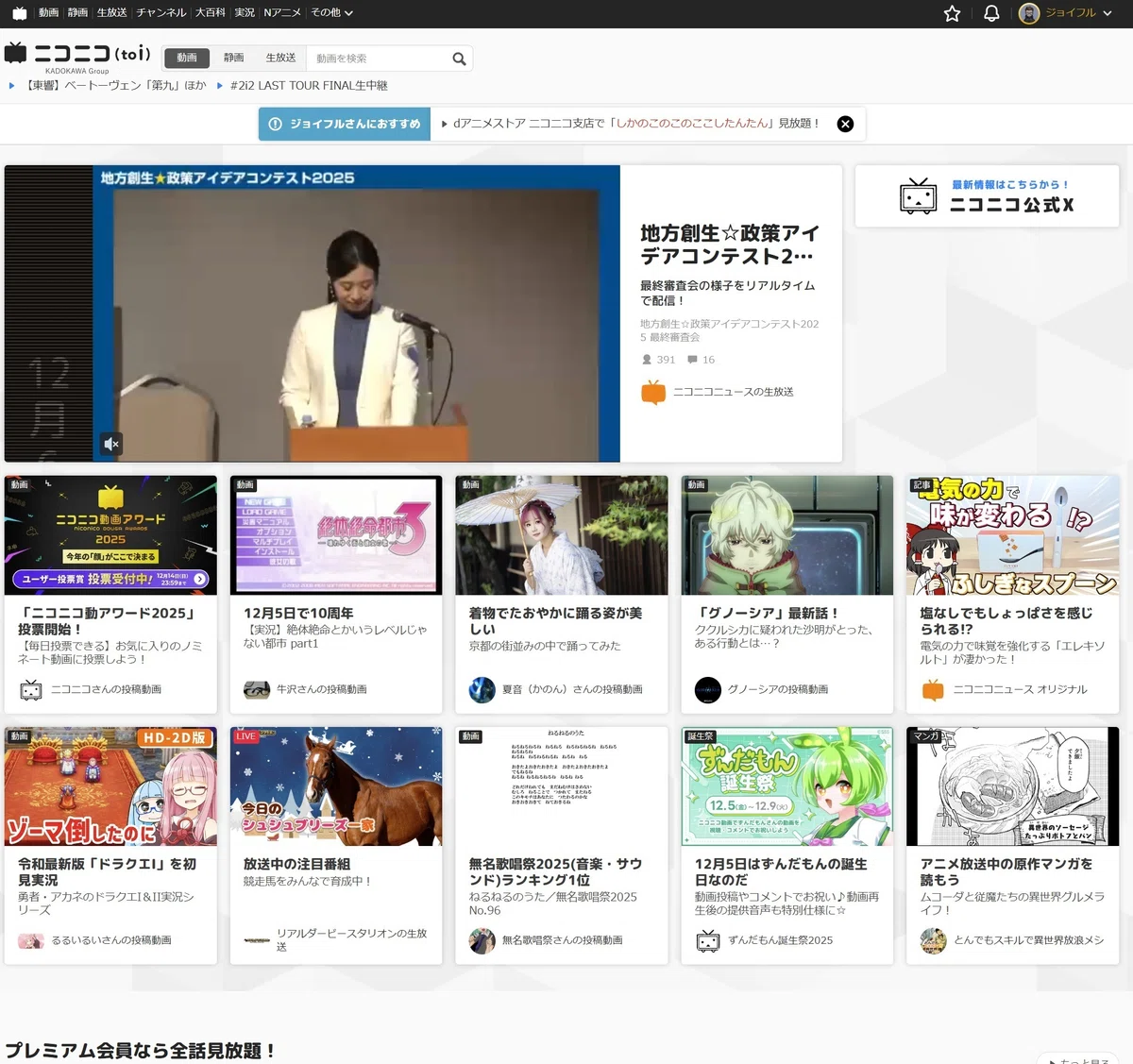This screenshot has width=1133, height=1064.
Task: Open dアニメストア しかのこ見放題 announcement
Action: pyautogui.click(x=635, y=124)
